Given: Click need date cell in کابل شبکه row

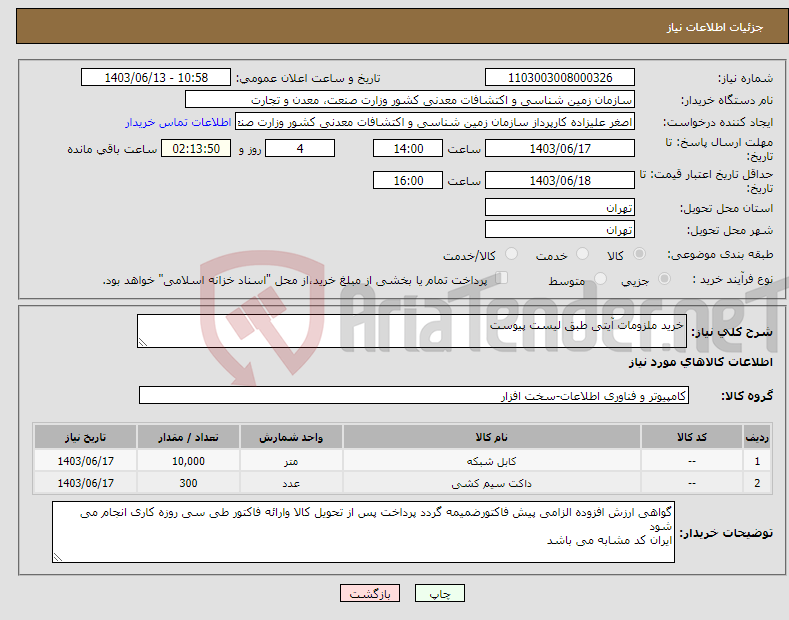Looking at the screenshot, I should coord(86,461).
